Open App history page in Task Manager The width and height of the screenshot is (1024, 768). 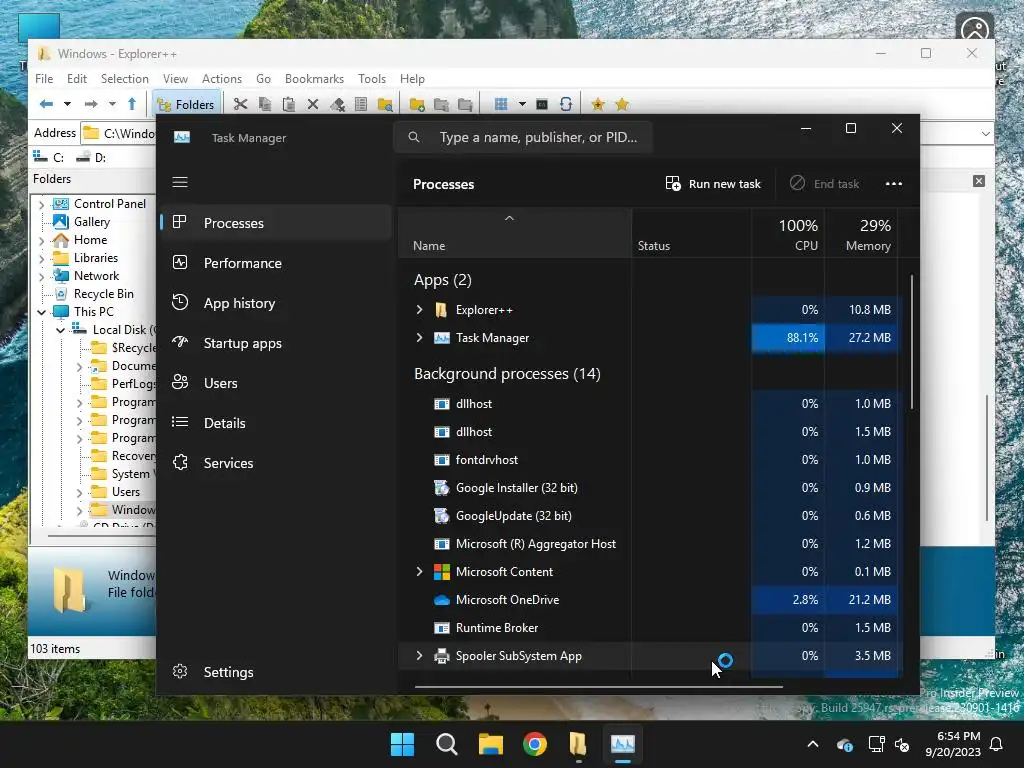[x=276, y=303]
